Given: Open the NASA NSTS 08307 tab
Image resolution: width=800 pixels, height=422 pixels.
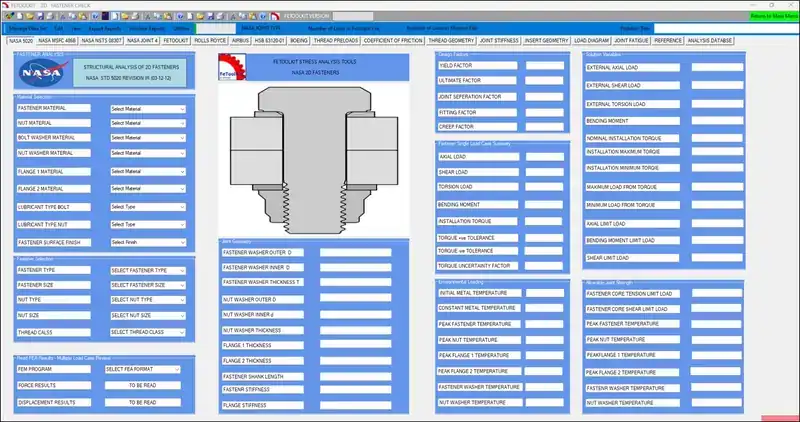Looking at the screenshot, I should (102, 40).
